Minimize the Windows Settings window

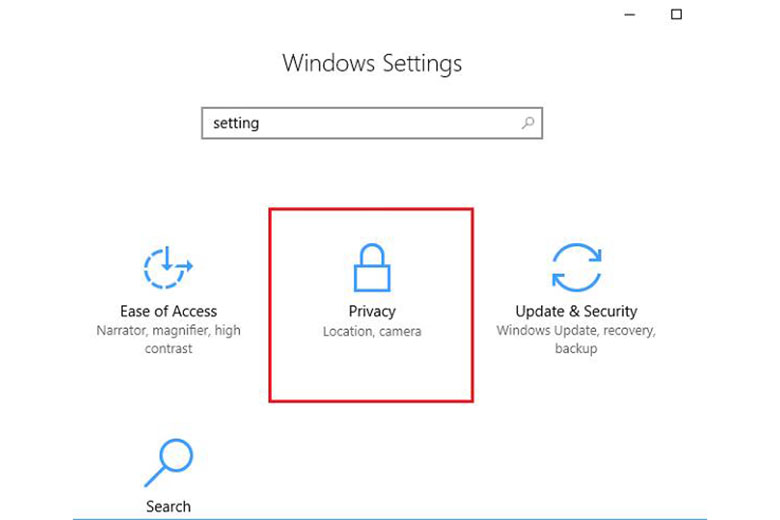click(627, 14)
